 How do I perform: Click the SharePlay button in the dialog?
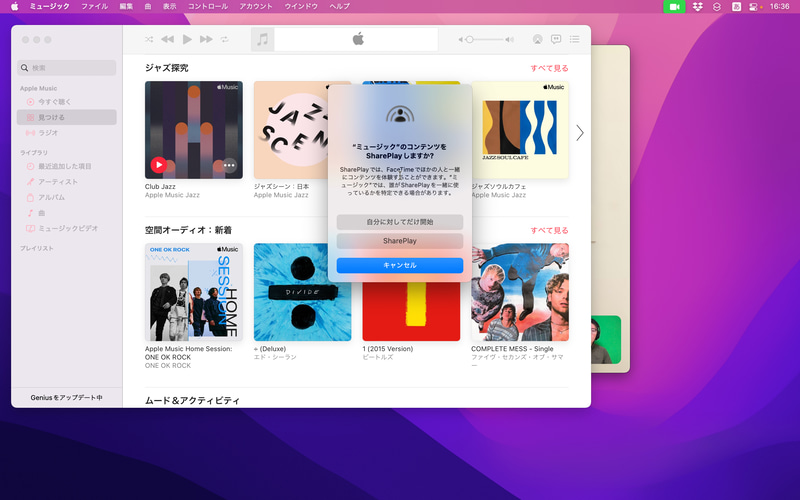pyautogui.click(x=400, y=241)
